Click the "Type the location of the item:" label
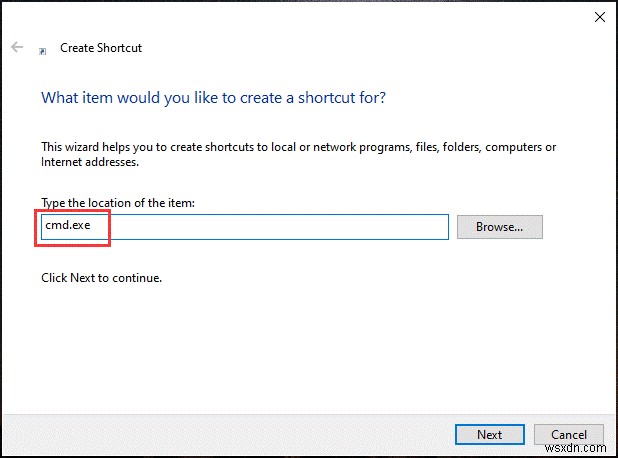This screenshot has width=618, height=458. point(118,203)
